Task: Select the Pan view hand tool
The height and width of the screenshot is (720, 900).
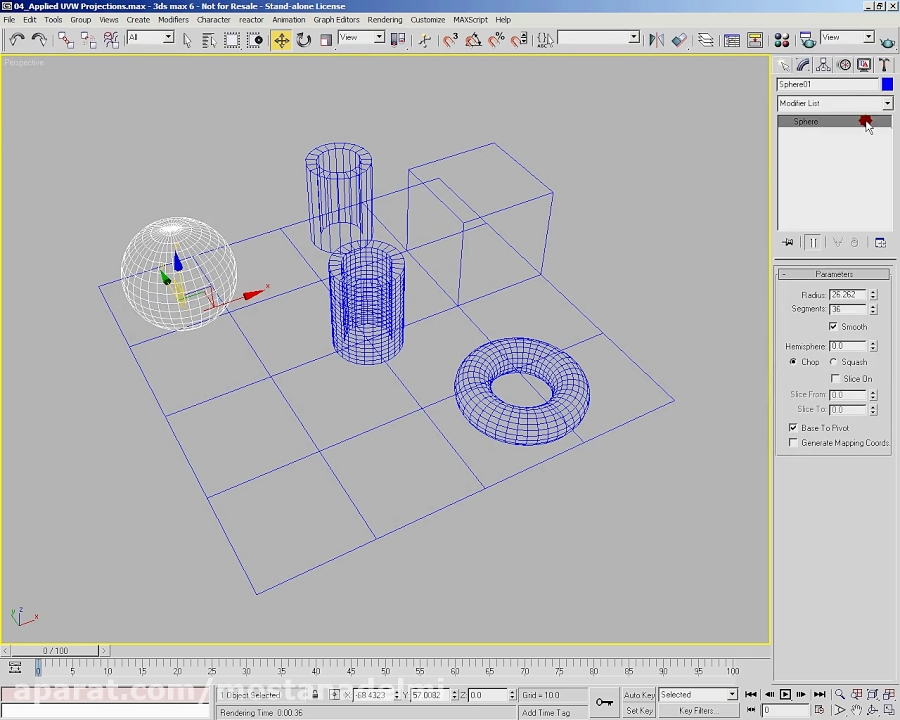Action: [x=857, y=710]
